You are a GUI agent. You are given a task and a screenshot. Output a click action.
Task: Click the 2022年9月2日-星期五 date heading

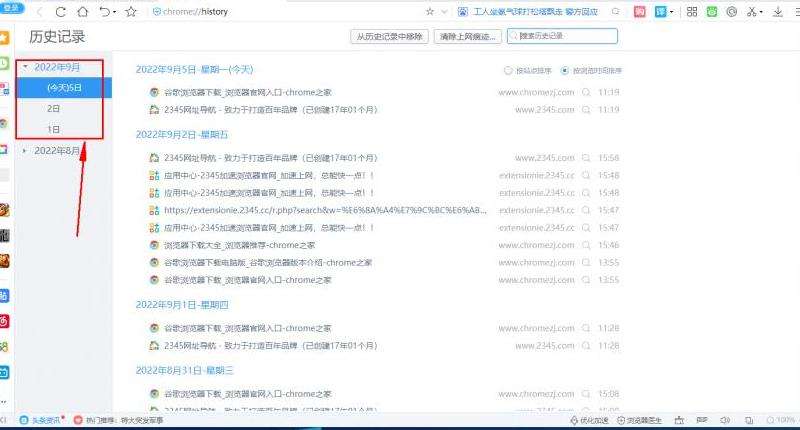(x=182, y=135)
